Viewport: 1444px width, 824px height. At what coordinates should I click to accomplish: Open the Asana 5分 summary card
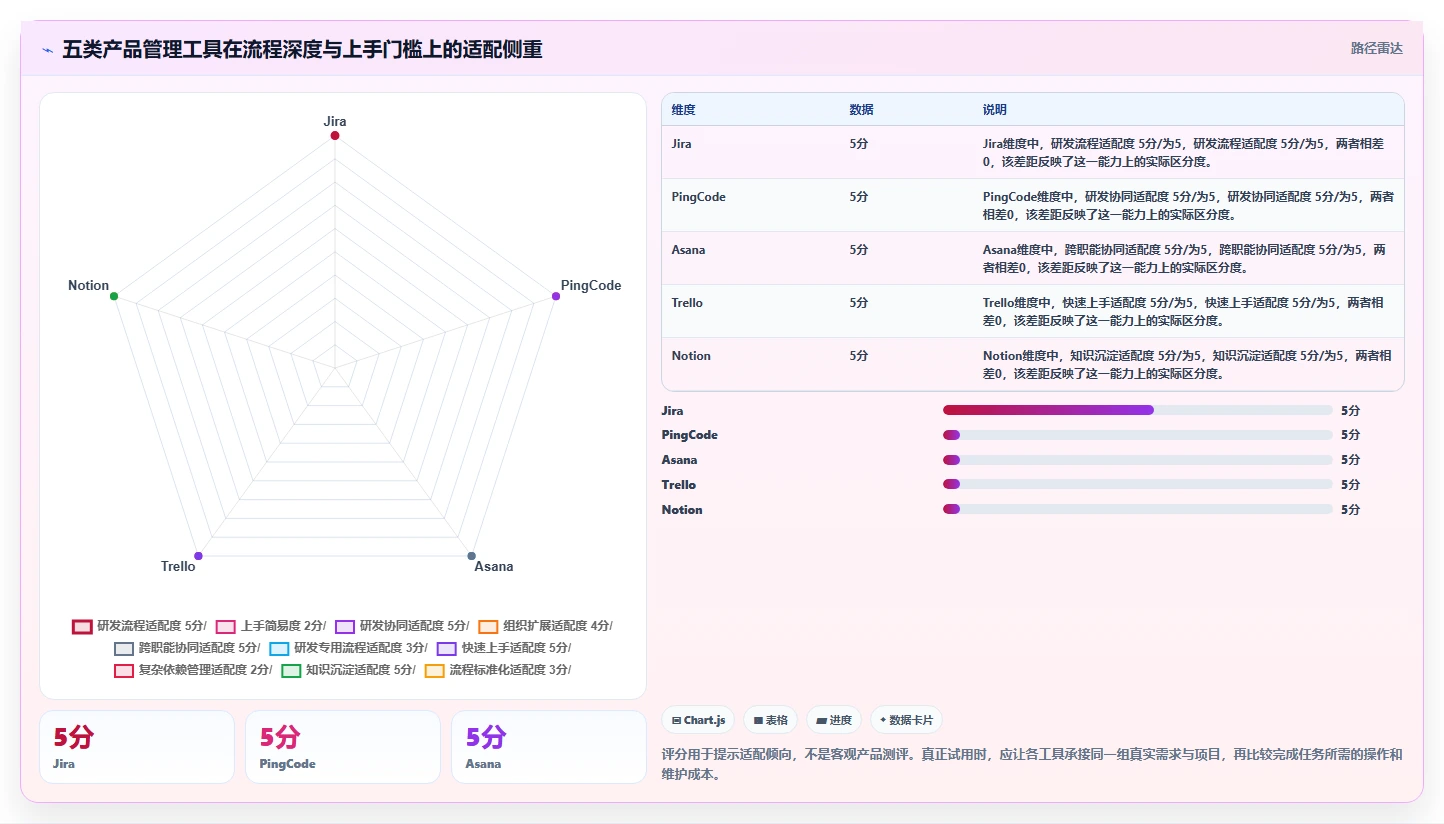tap(549, 747)
